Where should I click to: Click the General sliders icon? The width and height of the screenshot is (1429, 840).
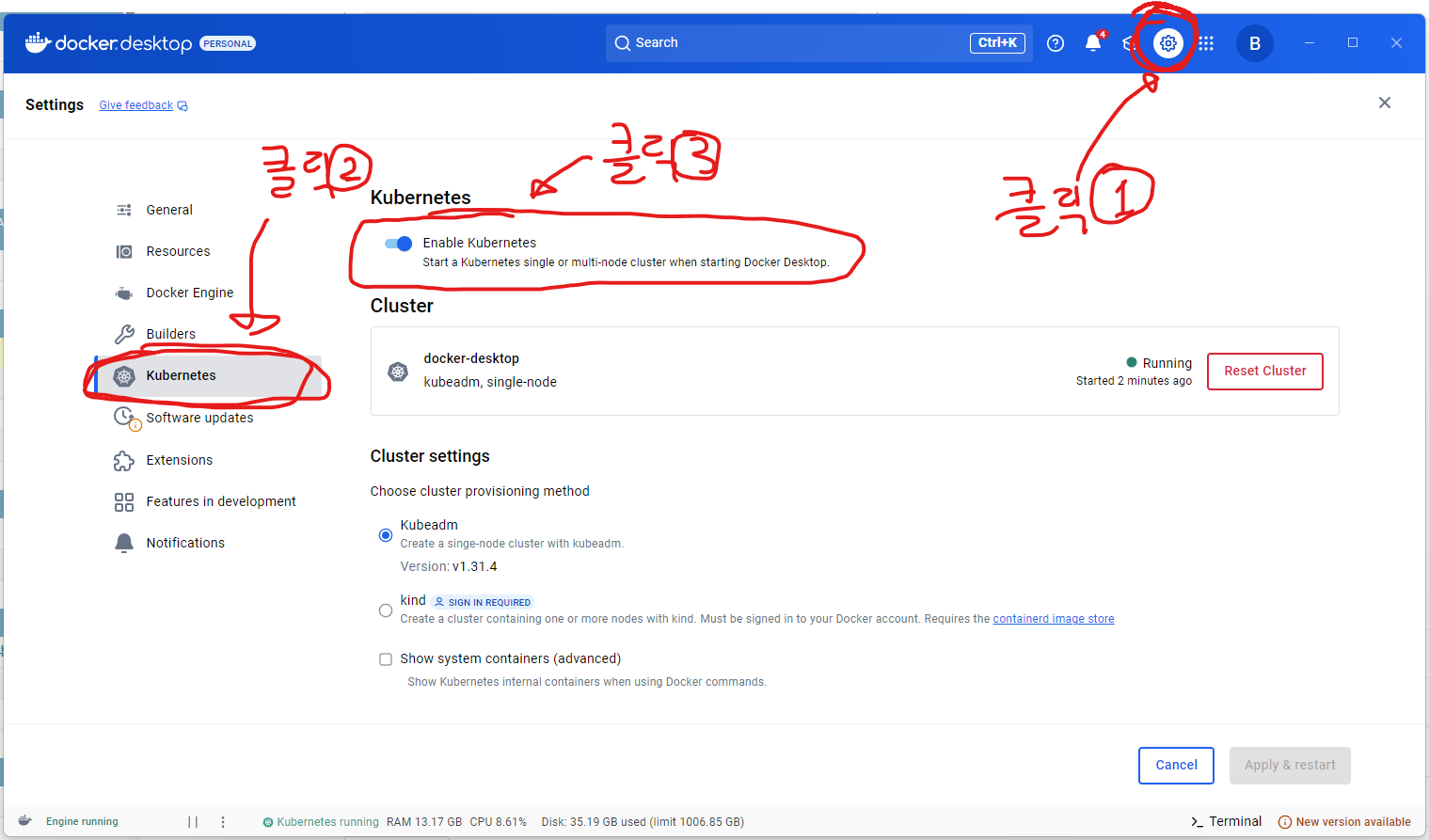click(124, 210)
